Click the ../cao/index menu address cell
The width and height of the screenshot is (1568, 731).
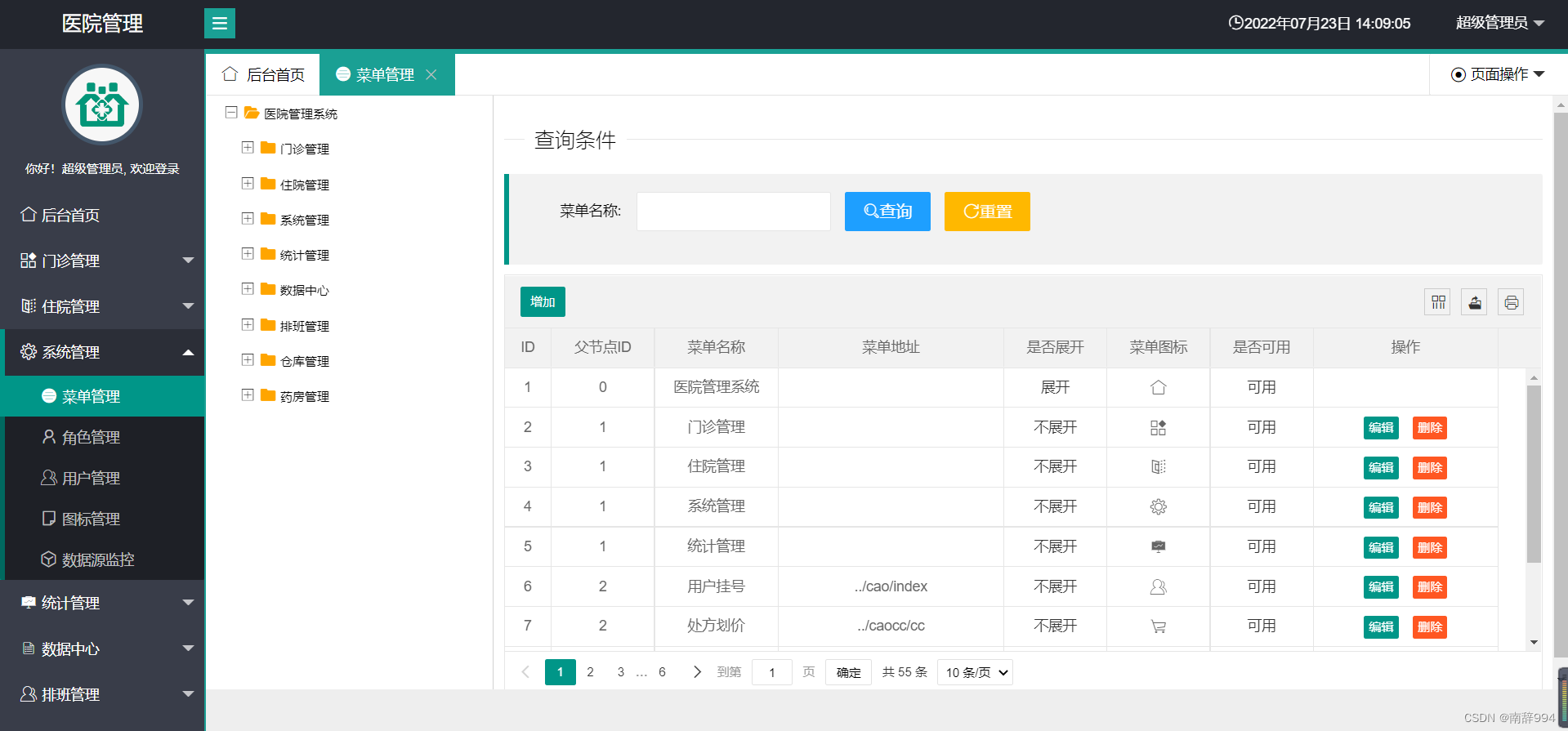tap(891, 586)
